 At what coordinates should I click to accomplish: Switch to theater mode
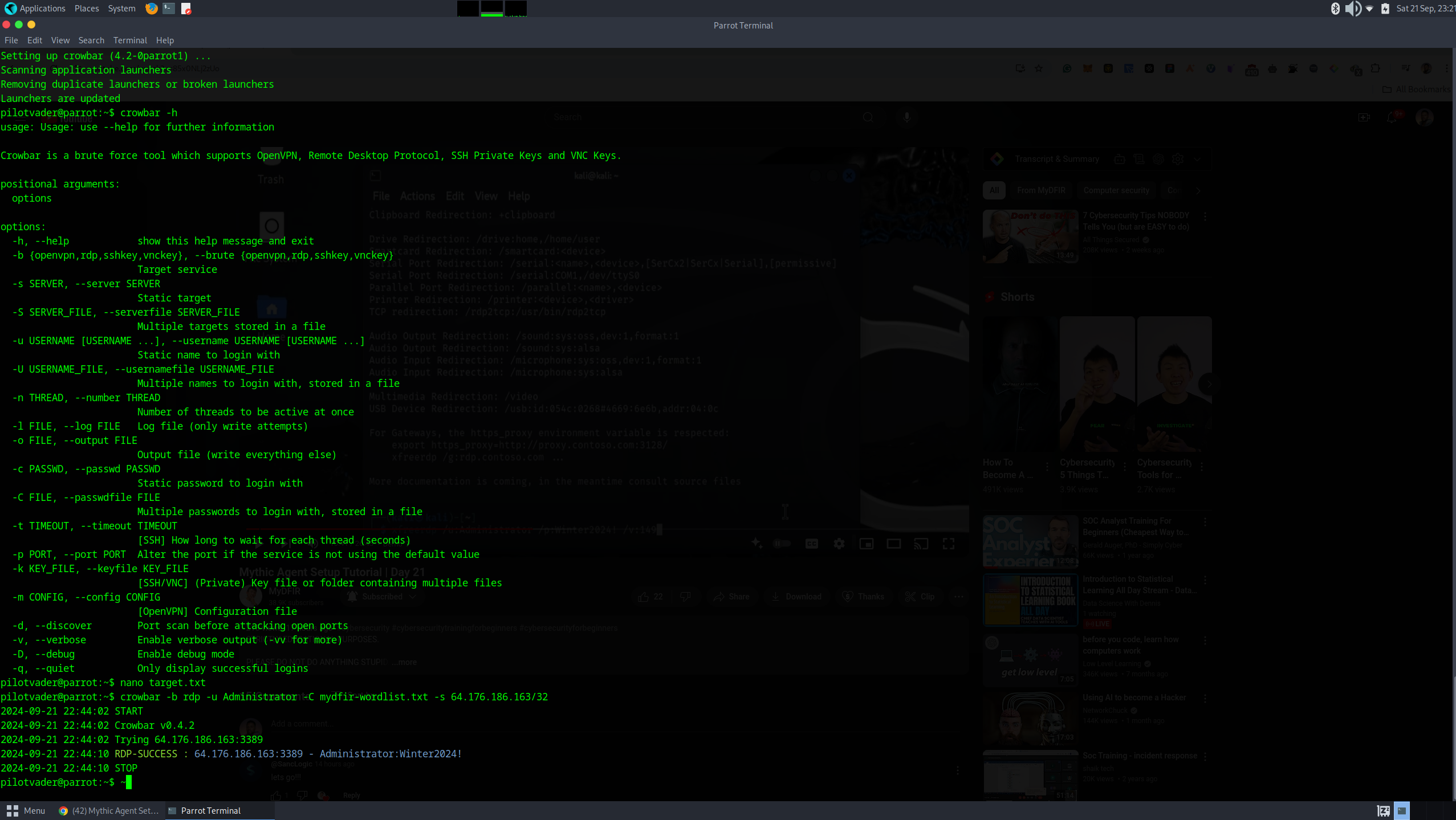pyautogui.click(x=893, y=543)
